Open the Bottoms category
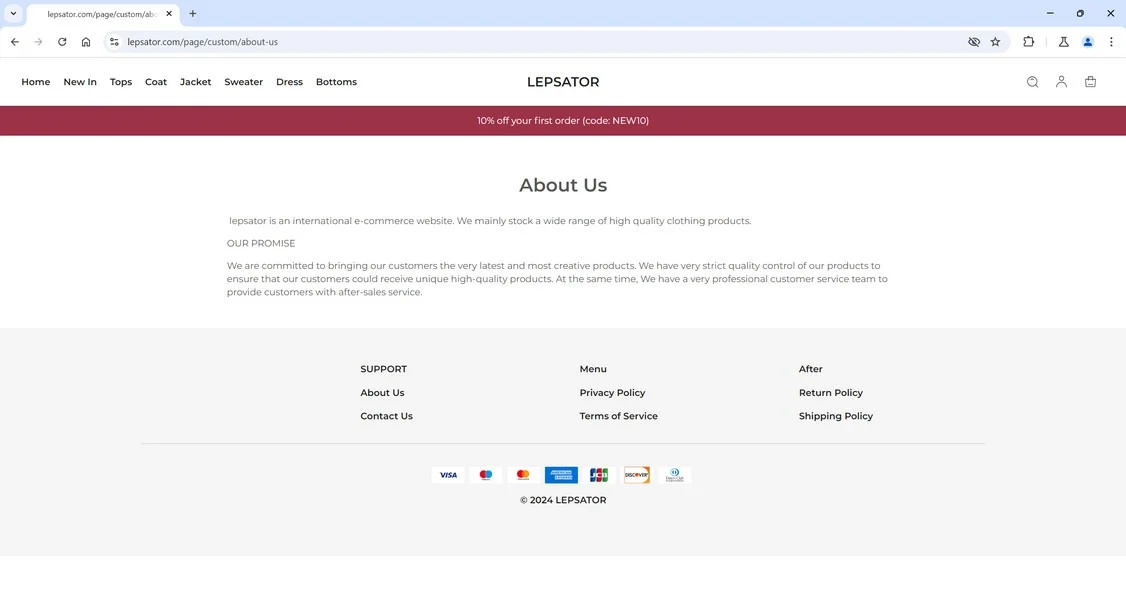The height and width of the screenshot is (602, 1126). tap(336, 82)
